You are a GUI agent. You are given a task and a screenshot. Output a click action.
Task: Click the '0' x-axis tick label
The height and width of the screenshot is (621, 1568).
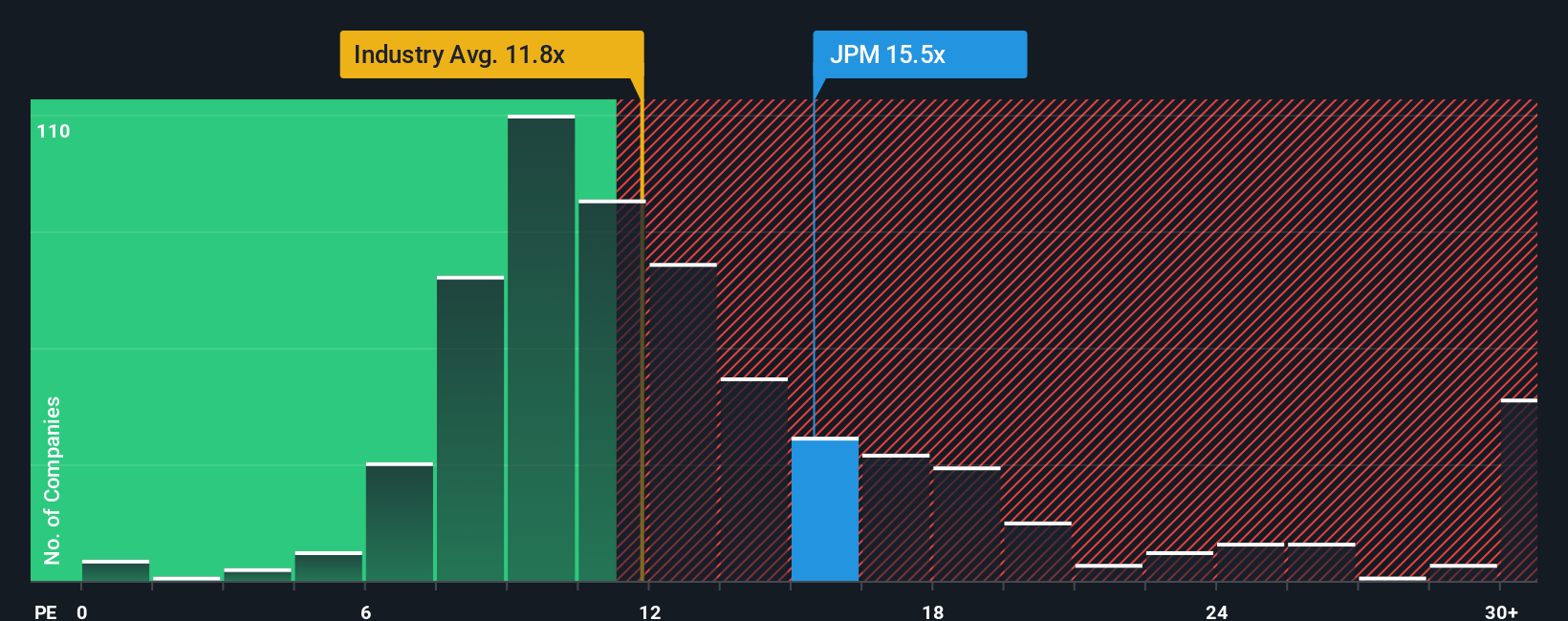click(82, 611)
